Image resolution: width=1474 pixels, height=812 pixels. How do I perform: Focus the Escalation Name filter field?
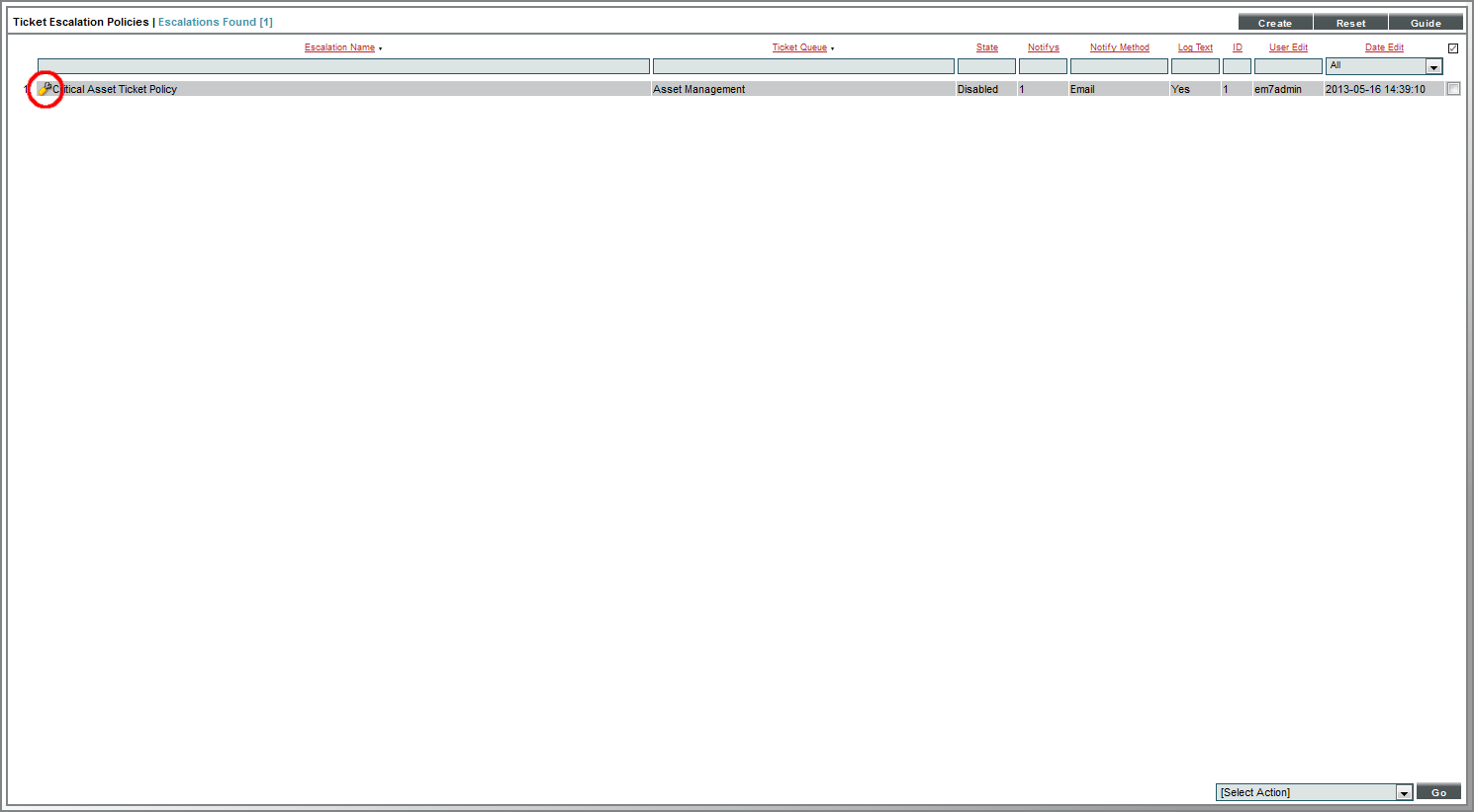pos(343,66)
